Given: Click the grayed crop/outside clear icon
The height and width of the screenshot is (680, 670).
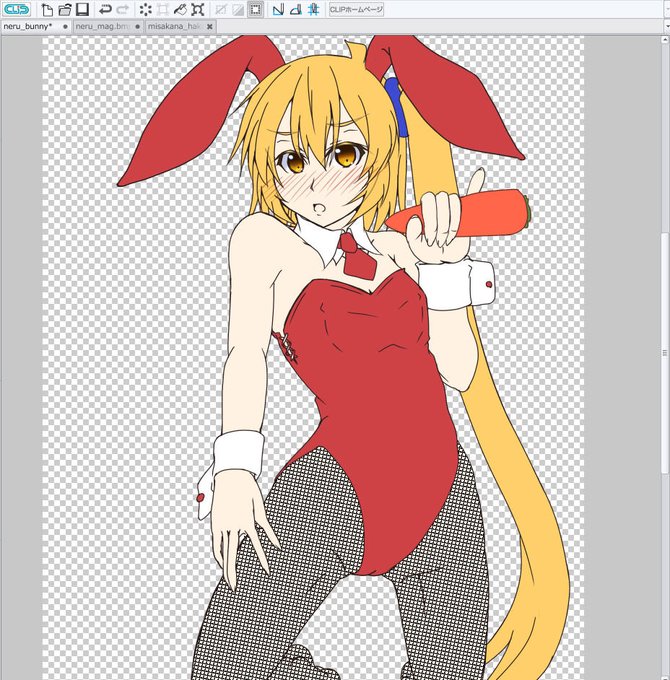Looking at the screenshot, I should coord(163,10).
